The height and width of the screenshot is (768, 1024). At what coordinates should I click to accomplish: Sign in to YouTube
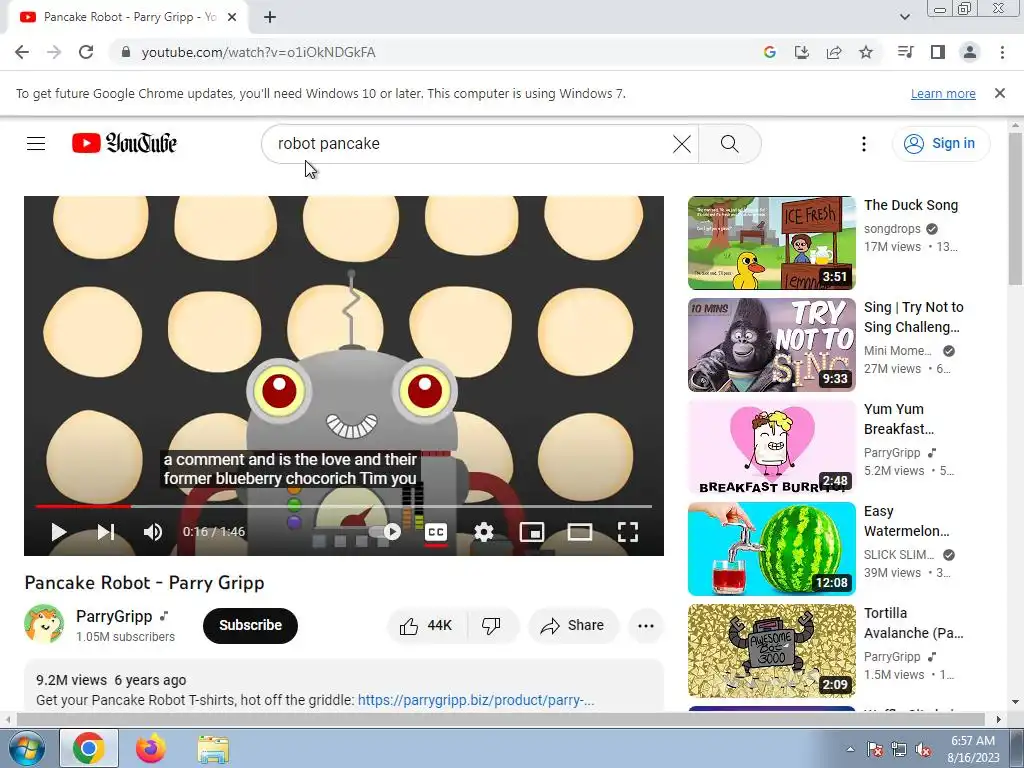pos(940,144)
